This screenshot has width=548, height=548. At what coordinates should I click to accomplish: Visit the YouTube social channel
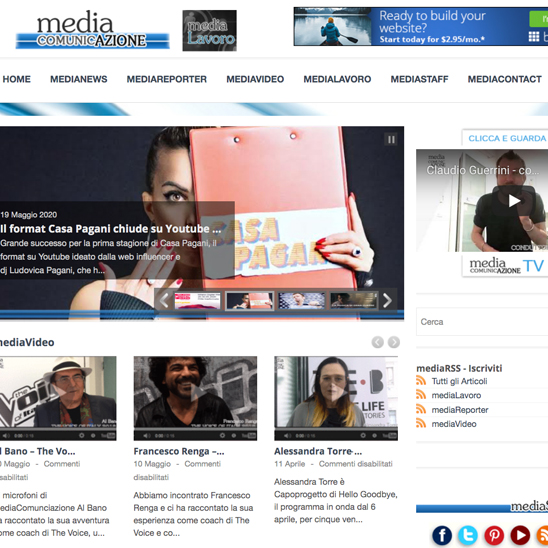click(x=520, y=535)
